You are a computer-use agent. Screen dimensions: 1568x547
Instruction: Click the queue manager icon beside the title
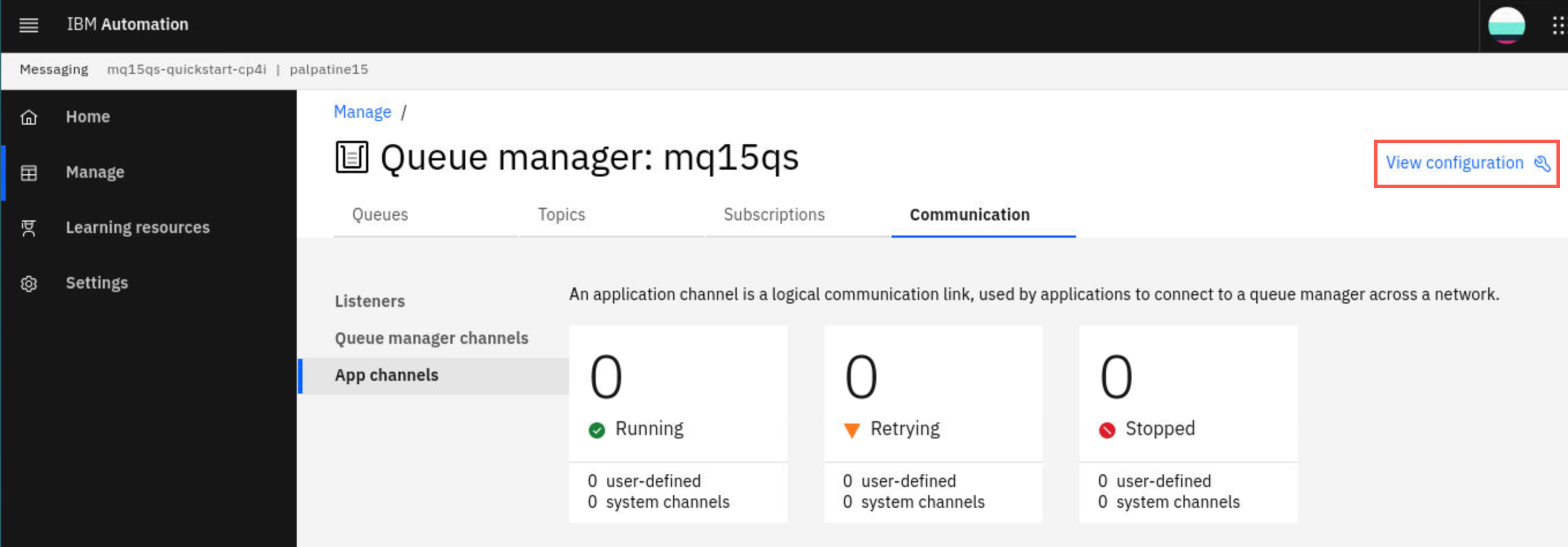coord(352,157)
